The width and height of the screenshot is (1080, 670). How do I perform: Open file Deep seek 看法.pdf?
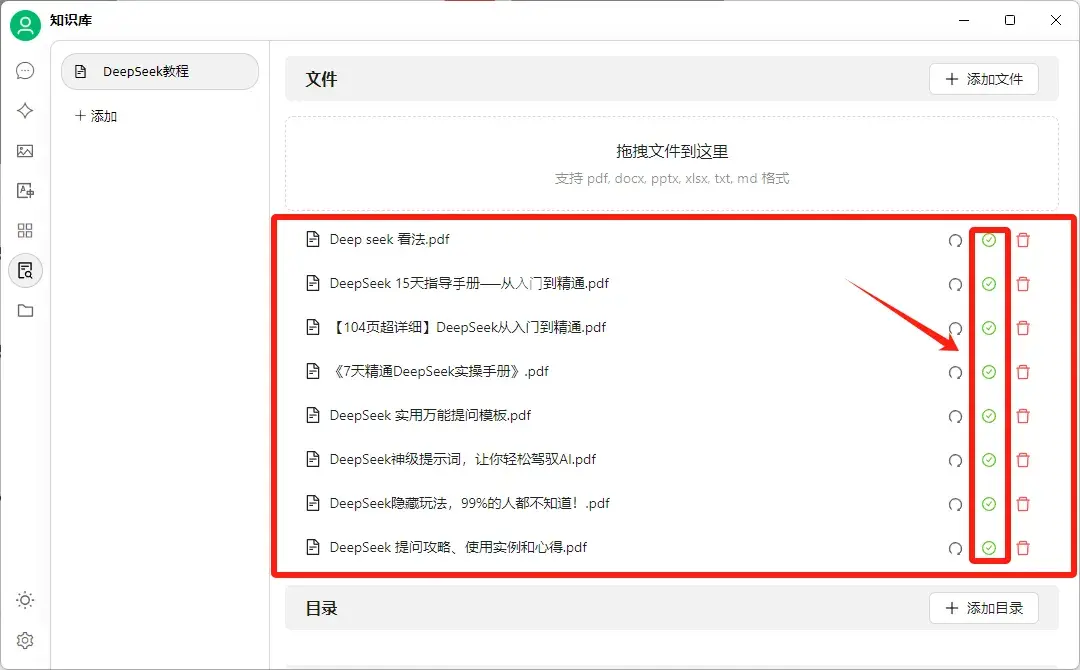pos(389,240)
